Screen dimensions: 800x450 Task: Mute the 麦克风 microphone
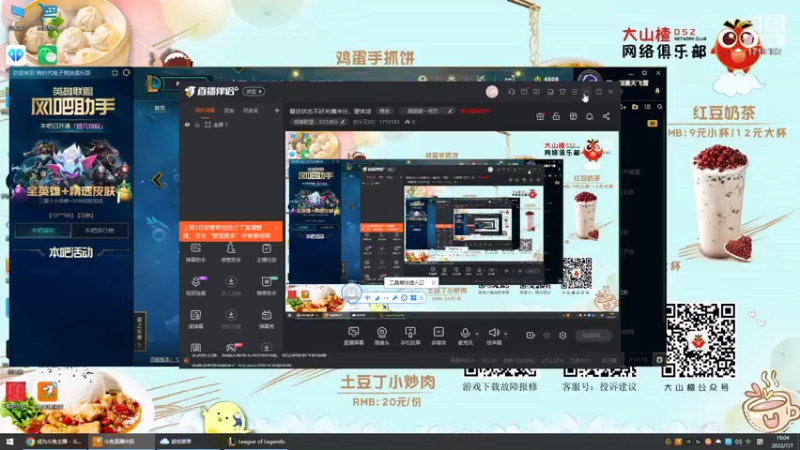point(465,336)
